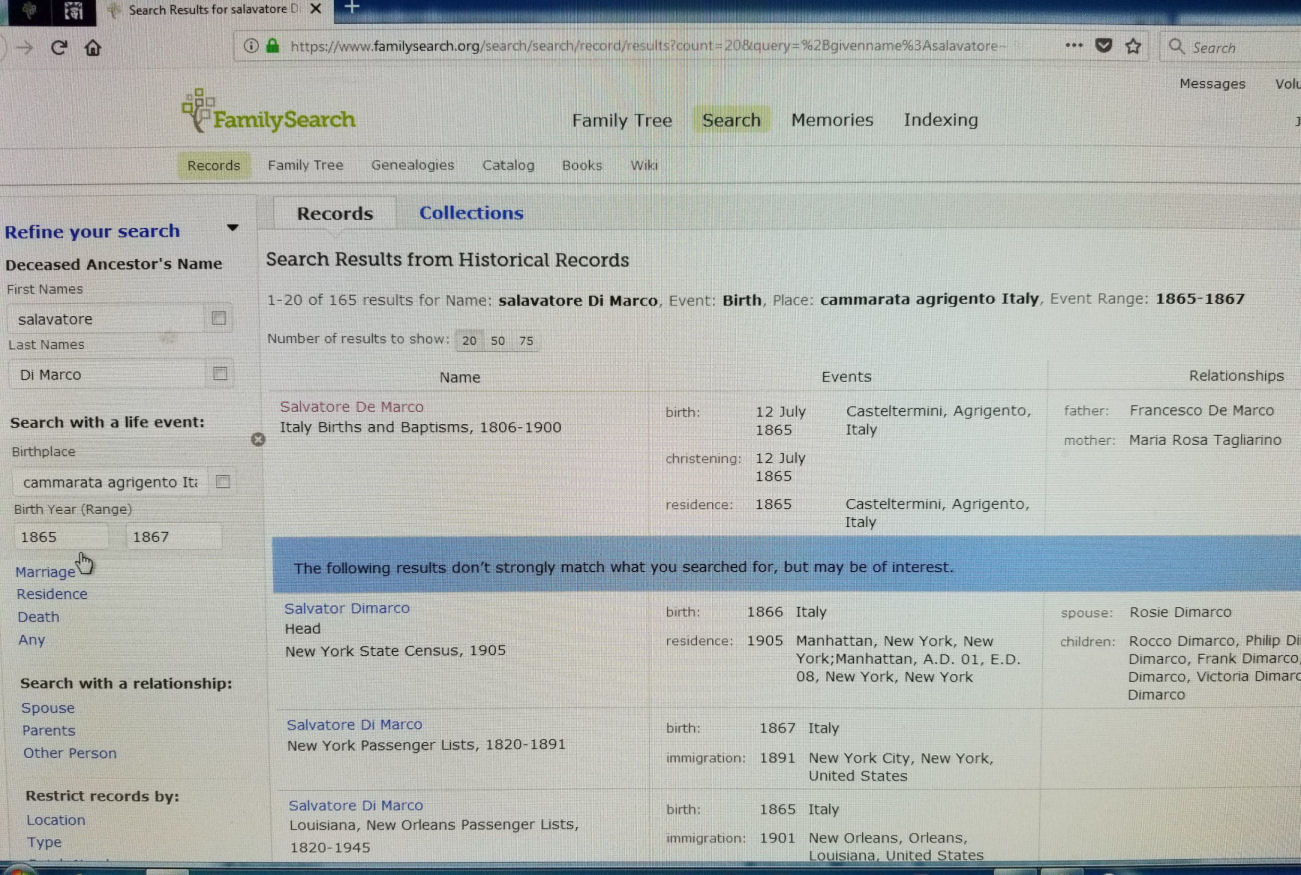Collapse the Refine your search arrow

(232, 228)
